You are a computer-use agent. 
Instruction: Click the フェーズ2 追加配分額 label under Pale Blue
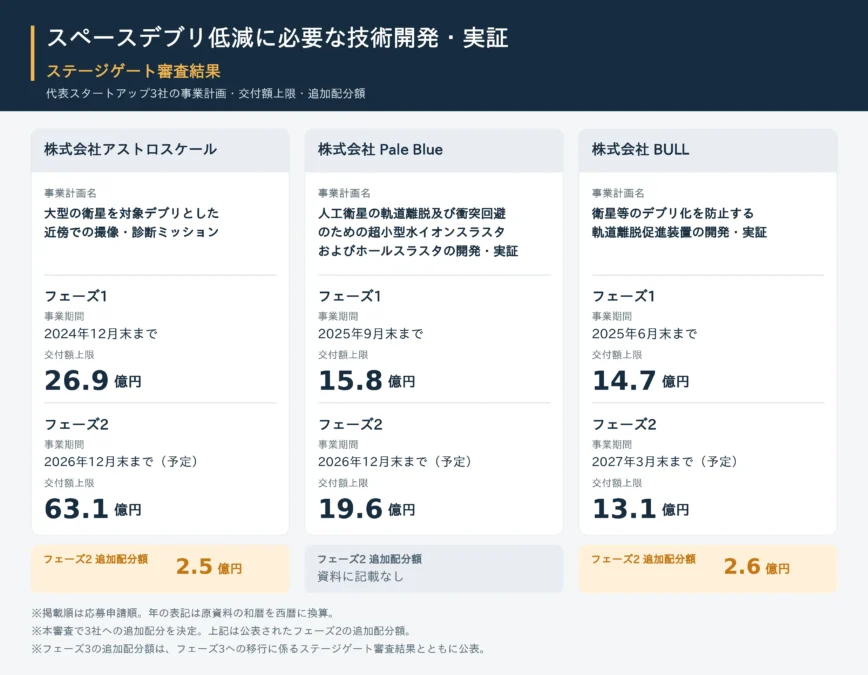point(370,559)
